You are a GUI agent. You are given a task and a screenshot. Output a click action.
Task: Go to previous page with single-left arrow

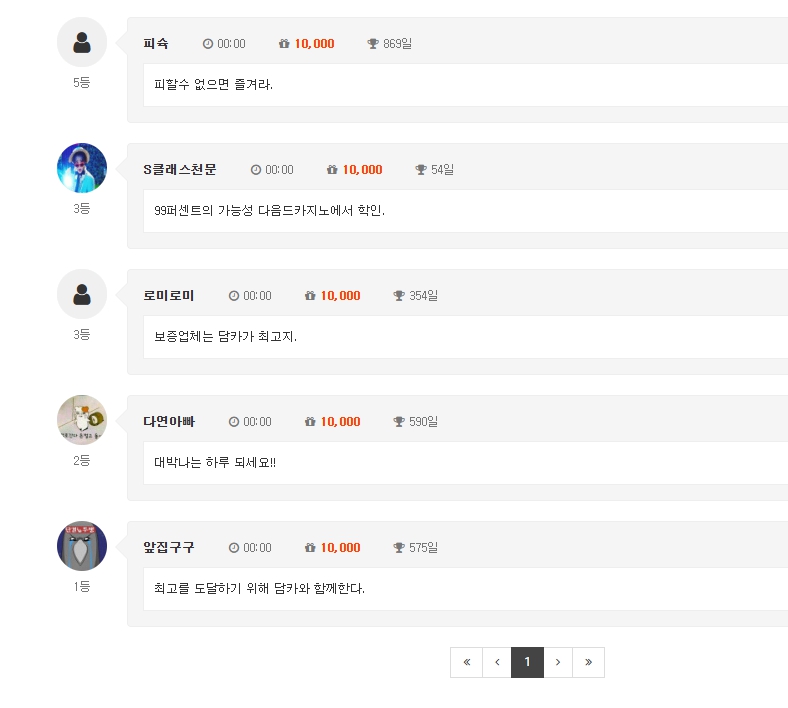(x=497, y=662)
